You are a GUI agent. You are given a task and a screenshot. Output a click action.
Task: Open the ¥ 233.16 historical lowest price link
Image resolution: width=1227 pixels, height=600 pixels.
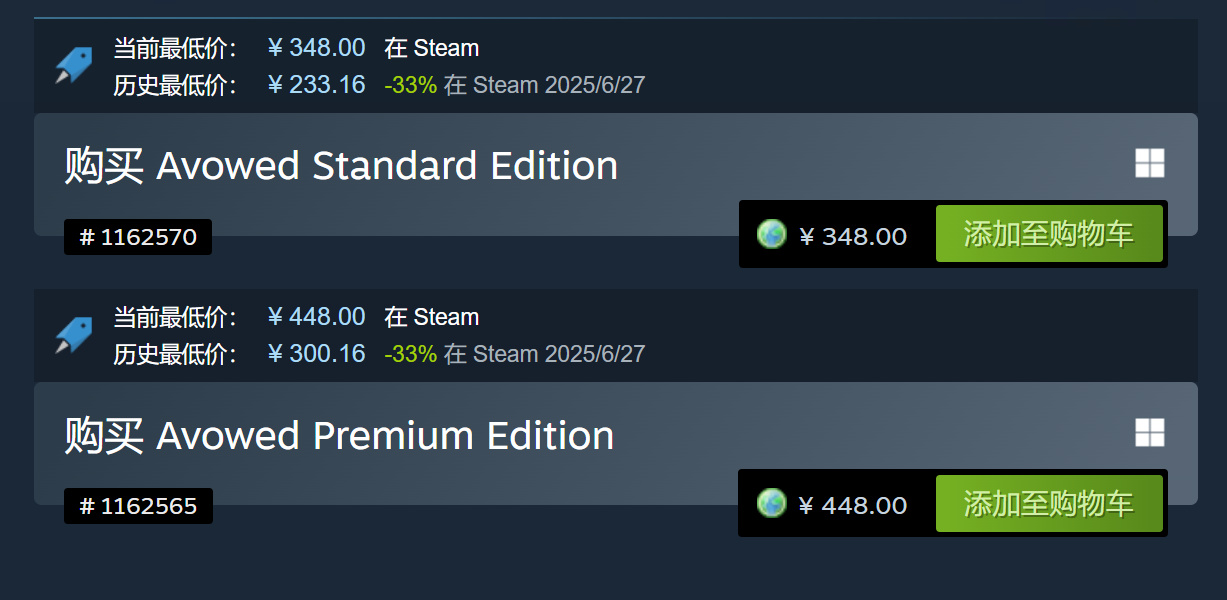(x=317, y=85)
